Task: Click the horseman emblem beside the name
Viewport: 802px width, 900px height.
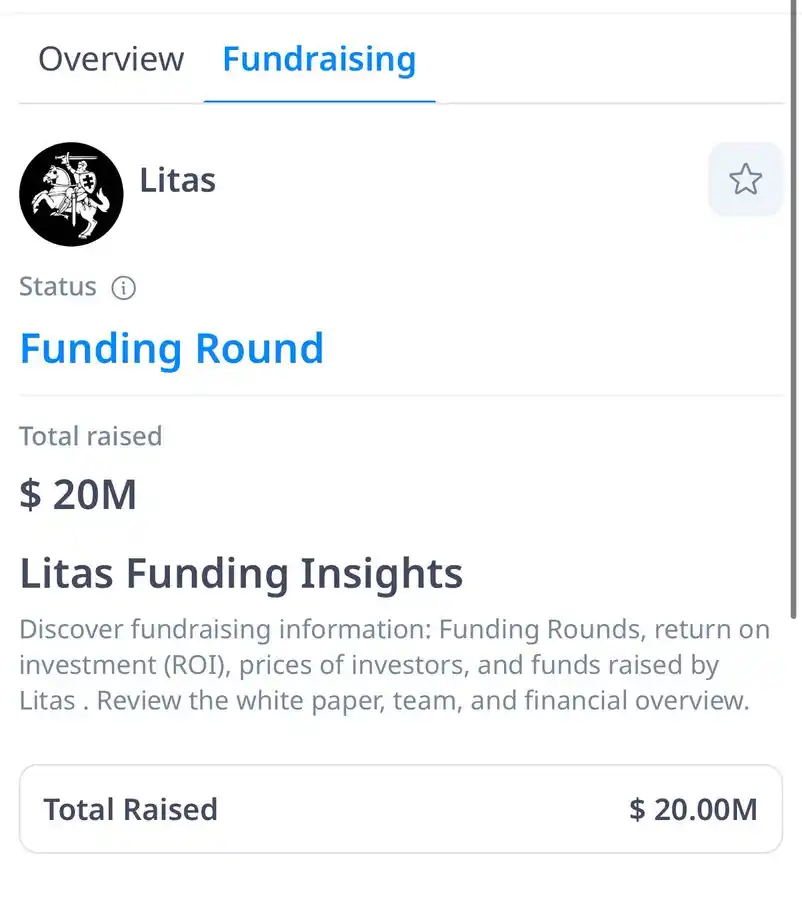Action: tap(71, 194)
